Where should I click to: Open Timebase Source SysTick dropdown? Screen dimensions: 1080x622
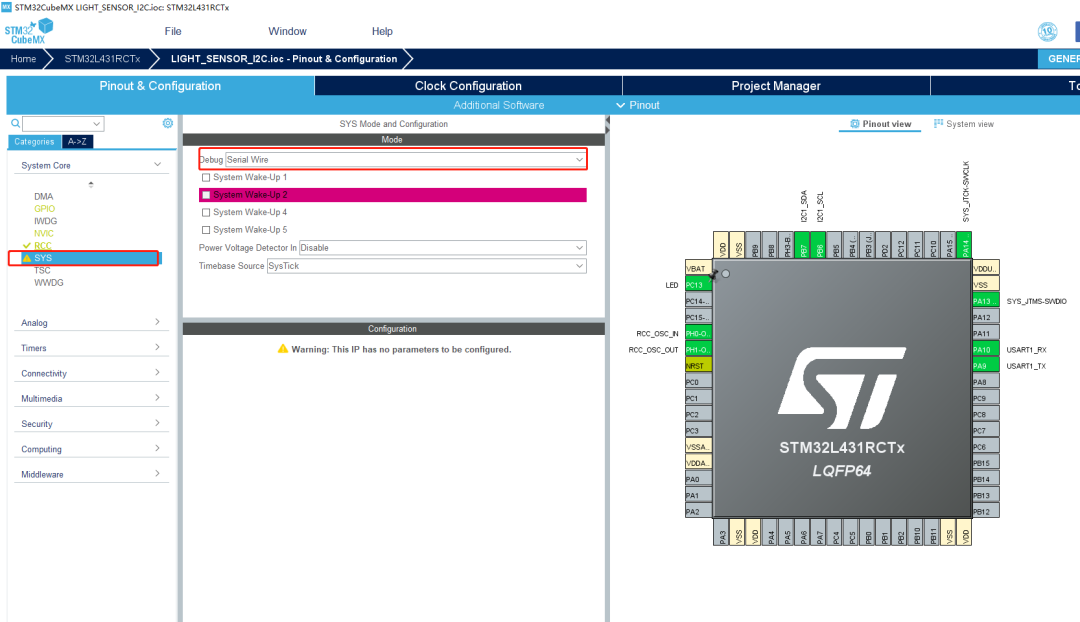426,266
